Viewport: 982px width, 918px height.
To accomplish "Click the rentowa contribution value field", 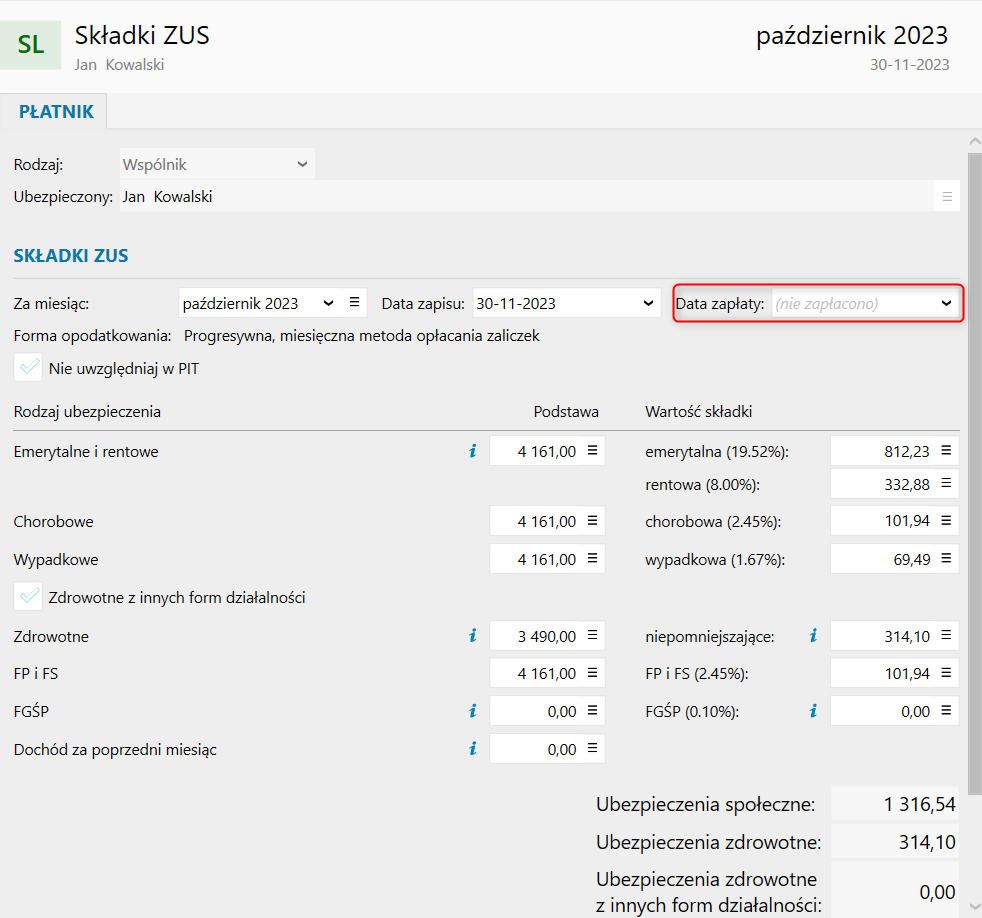I will 880,485.
